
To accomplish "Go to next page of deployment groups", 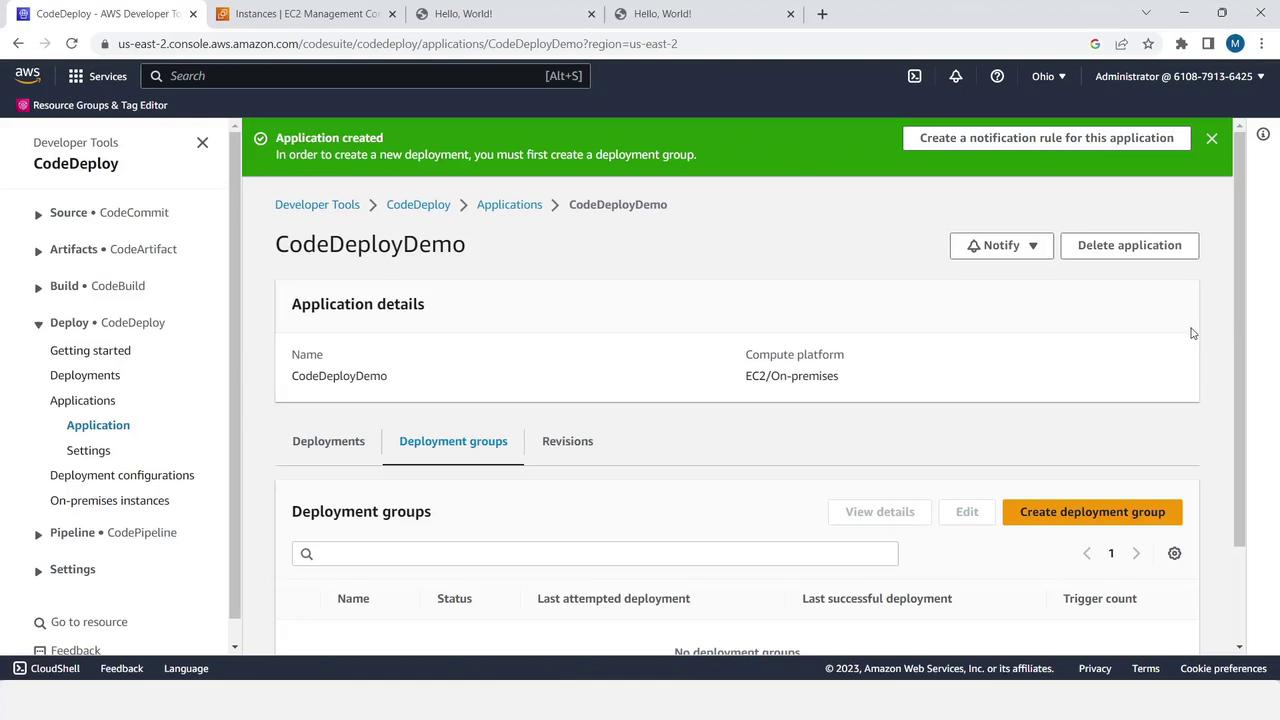I will point(1136,553).
